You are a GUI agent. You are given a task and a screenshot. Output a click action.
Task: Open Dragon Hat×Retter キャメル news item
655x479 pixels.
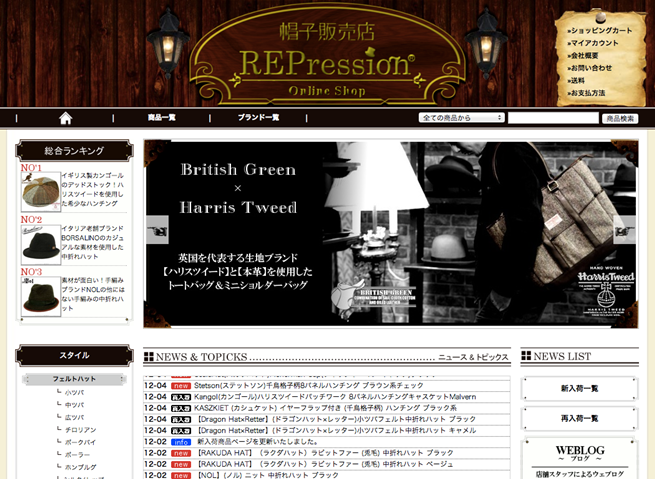[x=337, y=431]
